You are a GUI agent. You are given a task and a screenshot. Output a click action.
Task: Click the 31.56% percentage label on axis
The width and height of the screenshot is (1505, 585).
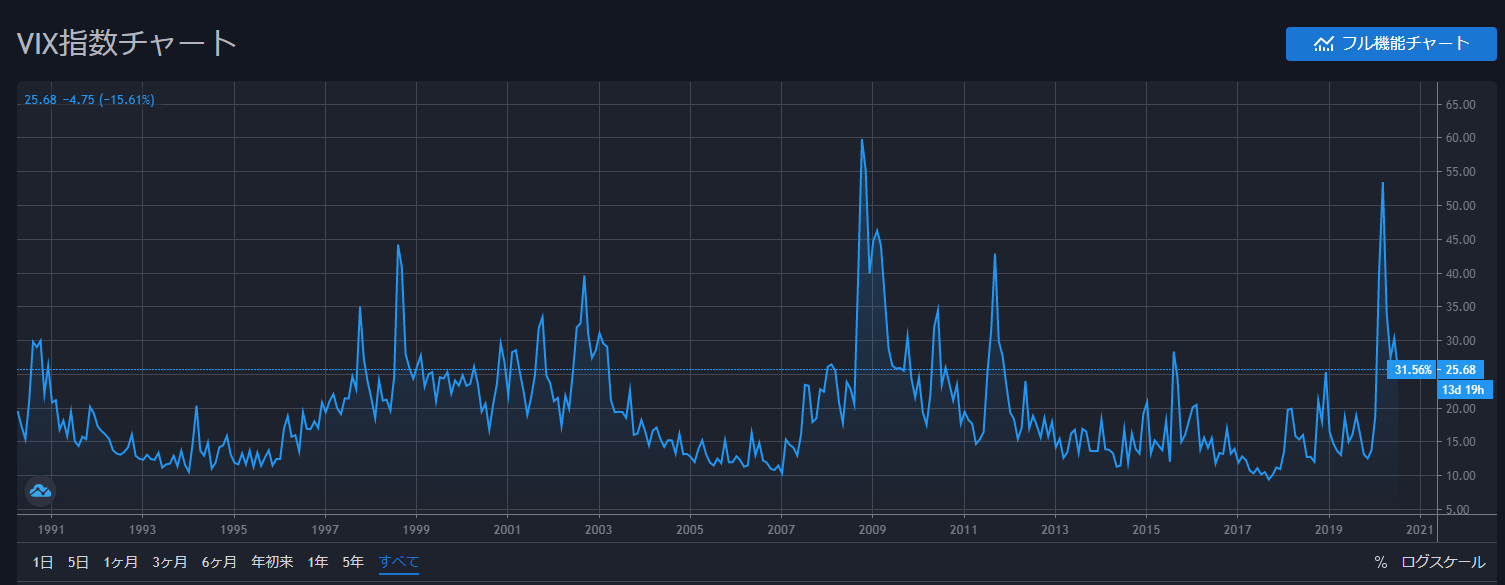click(1413, 370)
